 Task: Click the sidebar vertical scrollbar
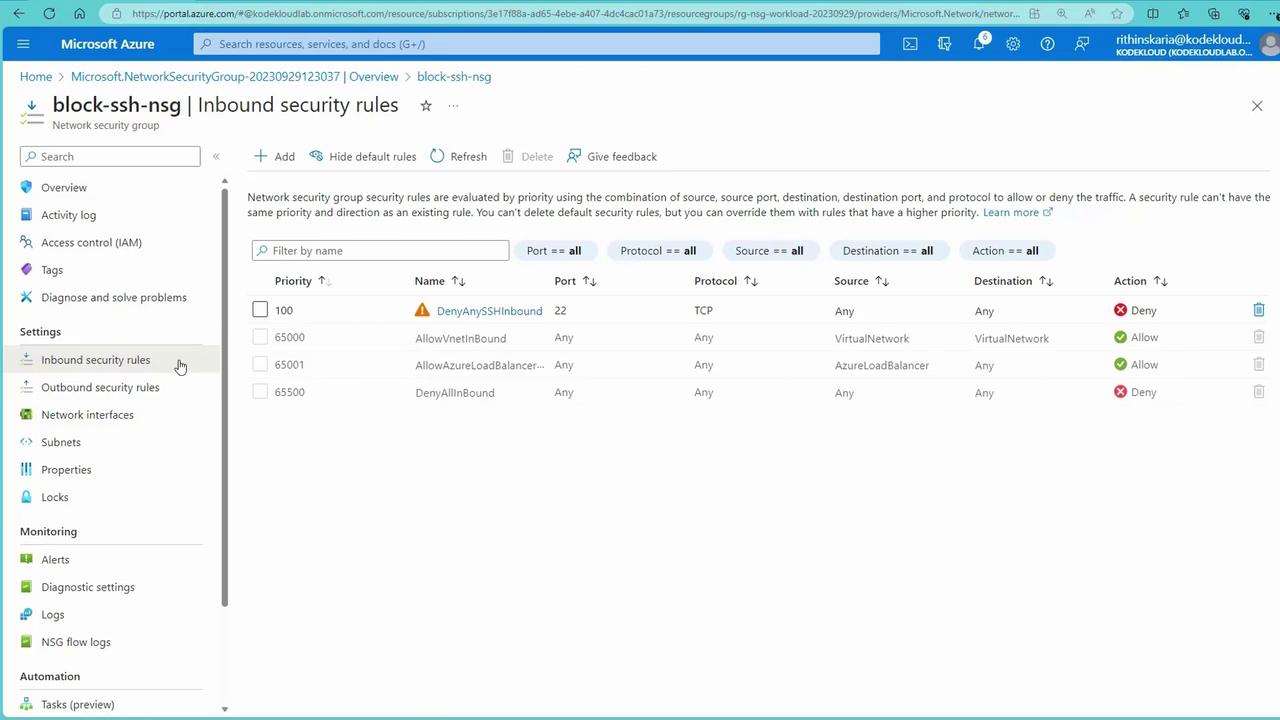pyautogui.click(x=224, y=400)
